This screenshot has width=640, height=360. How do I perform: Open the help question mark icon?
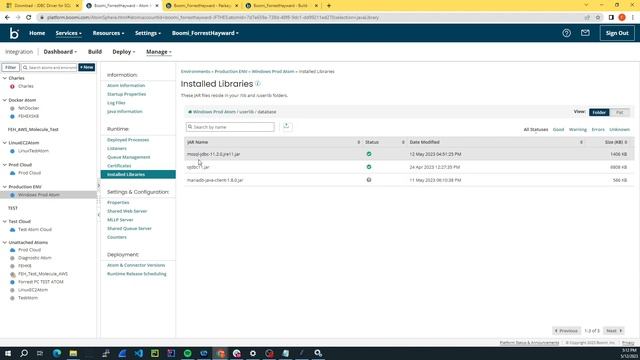click(566, 33)
